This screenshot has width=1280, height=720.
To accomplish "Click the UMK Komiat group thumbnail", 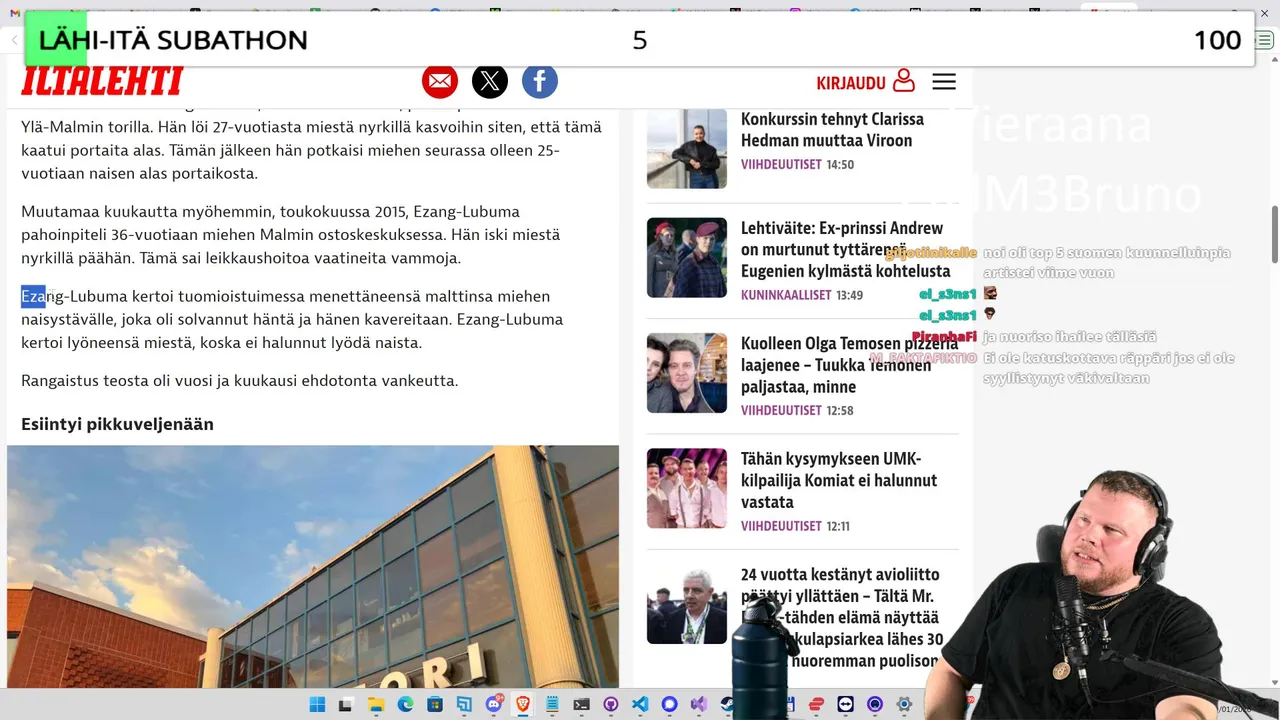I will click(x=686, y=488).
